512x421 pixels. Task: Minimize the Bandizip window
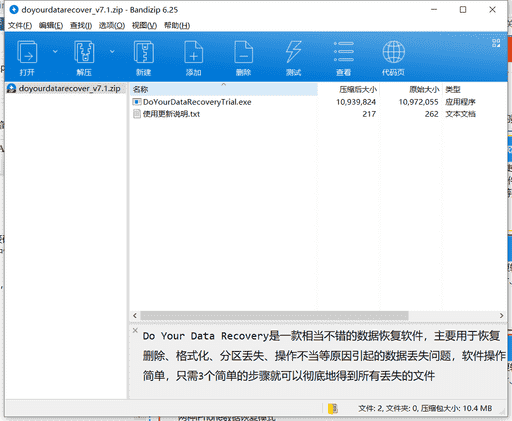434,10
